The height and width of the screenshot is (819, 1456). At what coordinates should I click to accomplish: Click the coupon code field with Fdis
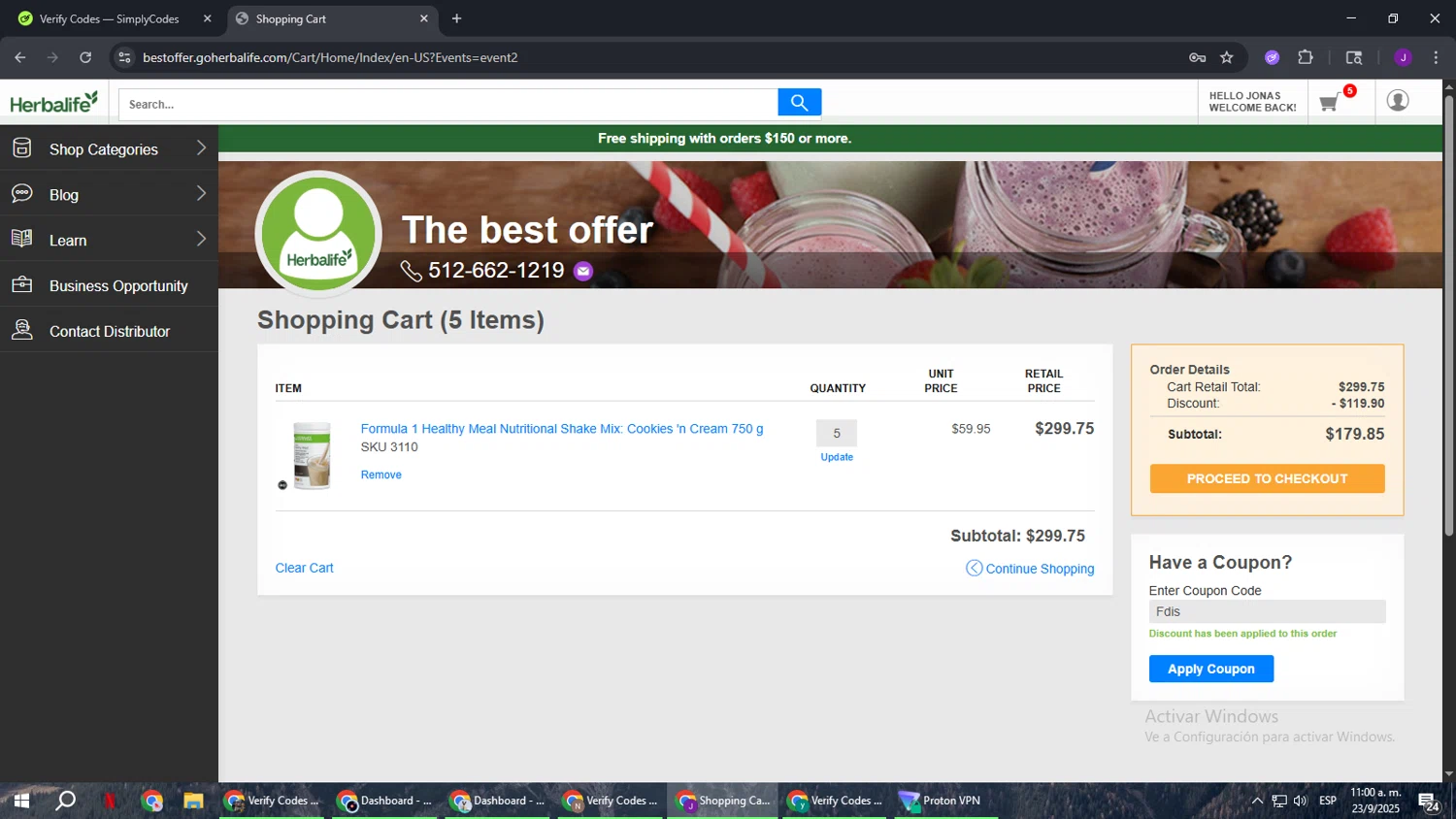tap(1267, 611)
